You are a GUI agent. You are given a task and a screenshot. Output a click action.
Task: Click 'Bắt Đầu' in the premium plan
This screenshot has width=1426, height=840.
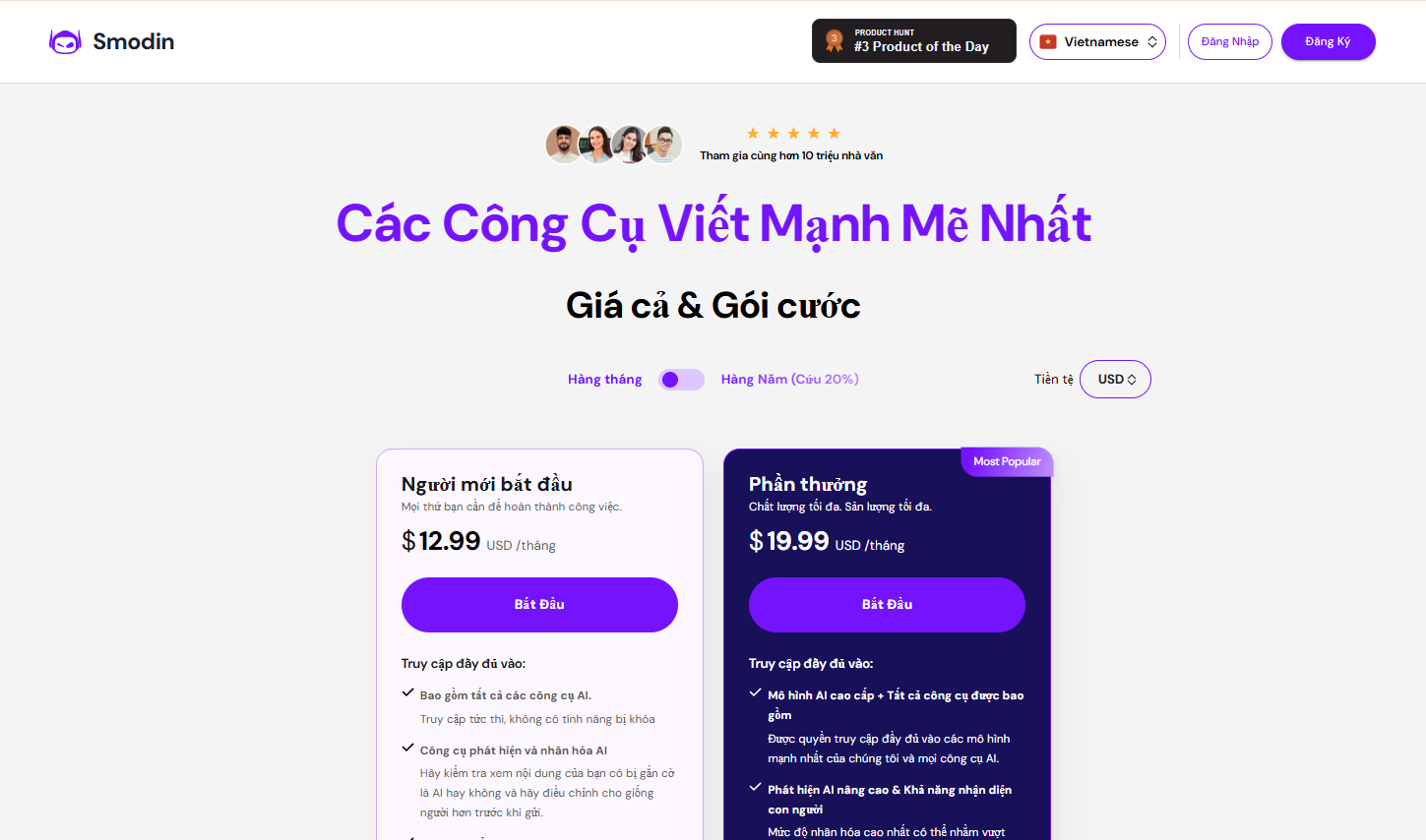887,605
